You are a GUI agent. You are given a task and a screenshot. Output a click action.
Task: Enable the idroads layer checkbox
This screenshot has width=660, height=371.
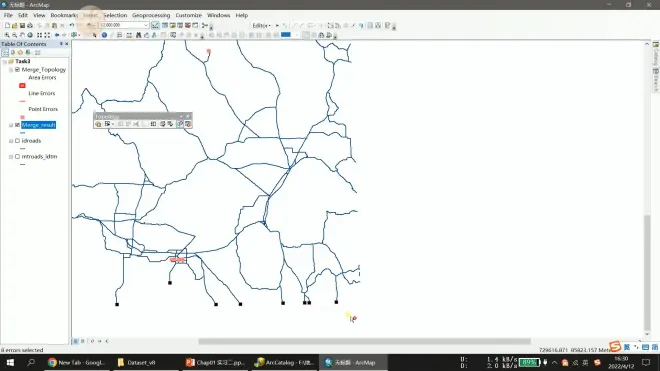[17, 141]
